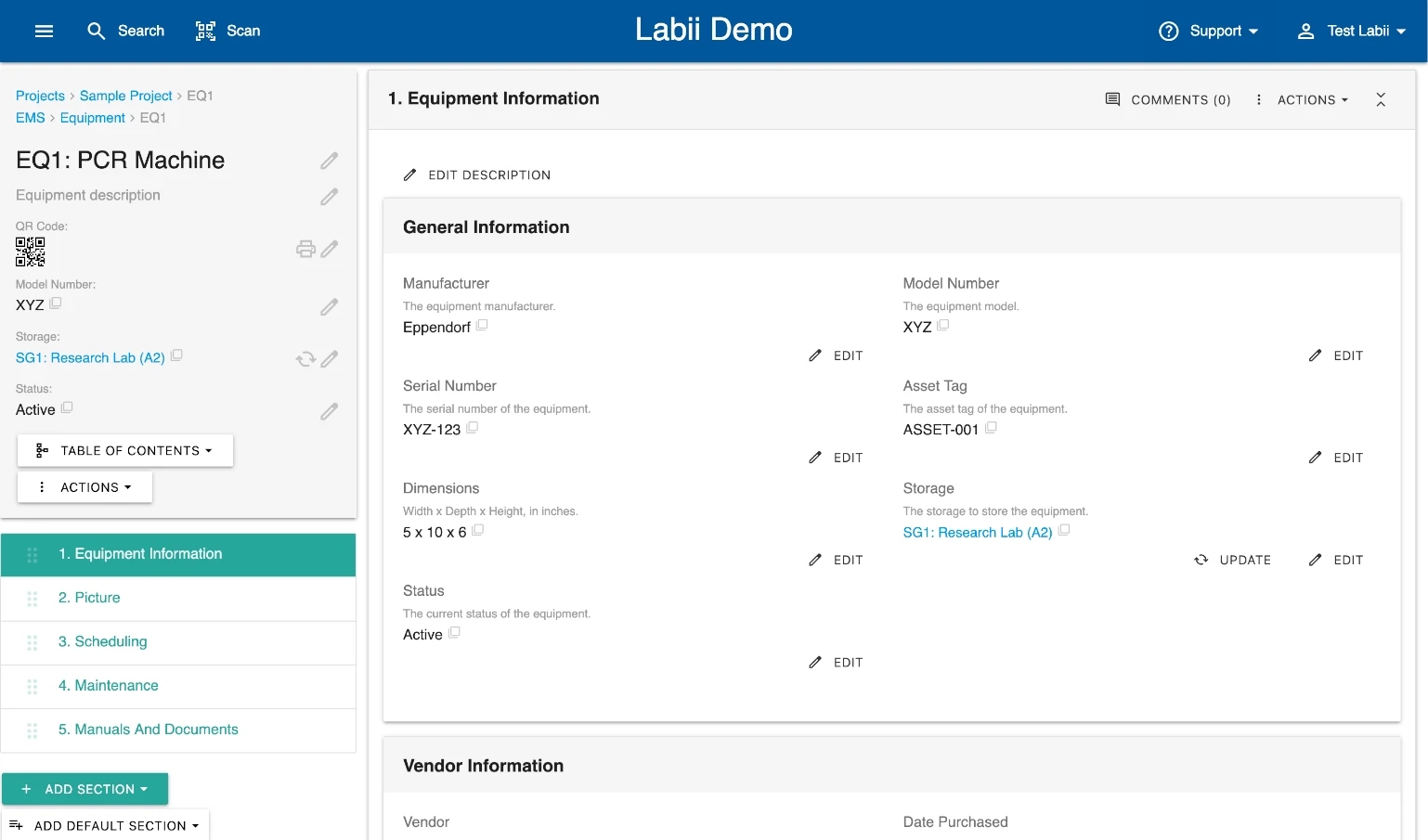Open the SG1: Research Lab storage link
1428x840 pixels.
(977, 533)
